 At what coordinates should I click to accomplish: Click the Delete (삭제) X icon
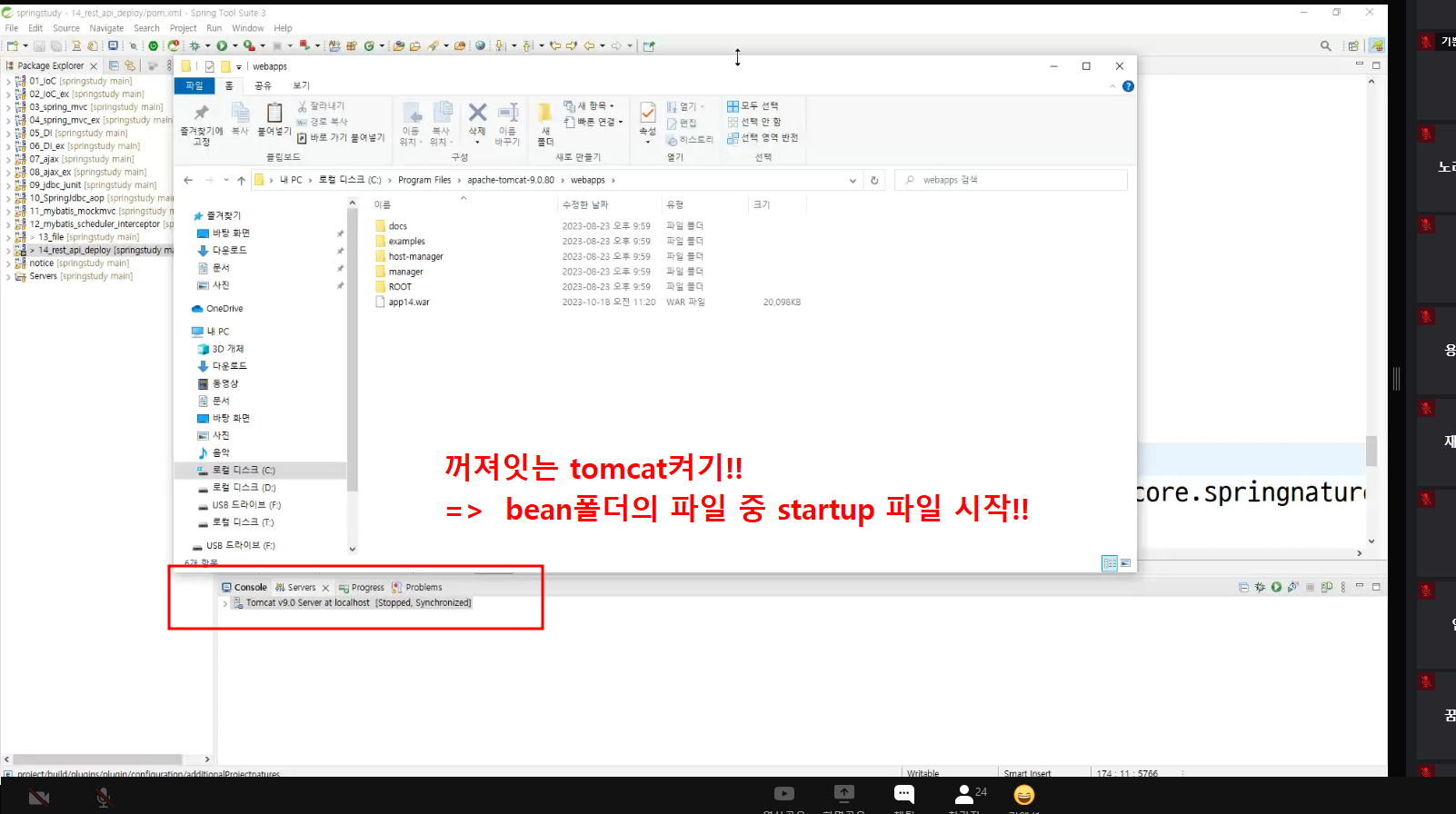click(477, 113)
